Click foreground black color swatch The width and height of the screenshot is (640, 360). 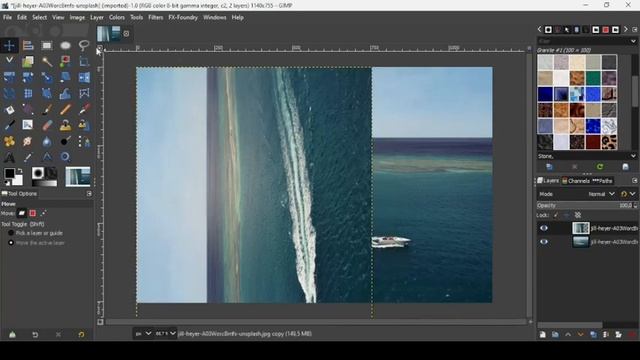pyautogui.click(x=9, y=173)
